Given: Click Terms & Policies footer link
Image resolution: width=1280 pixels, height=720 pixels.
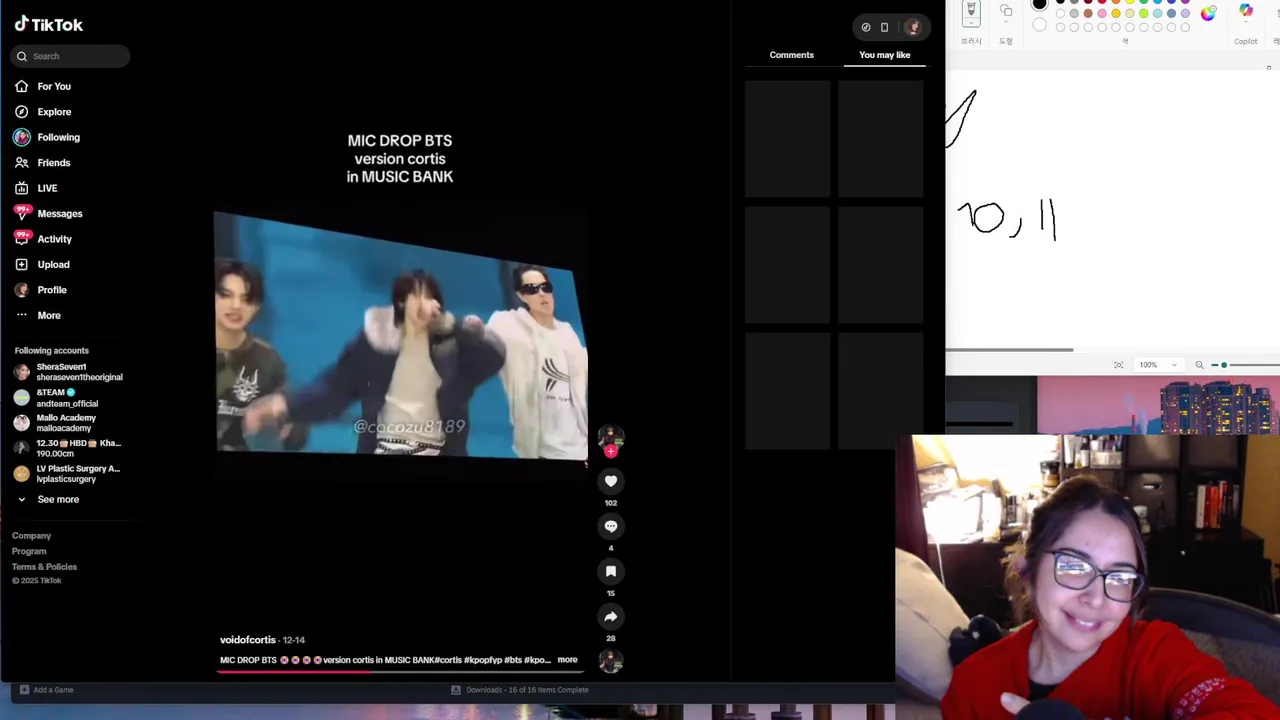Looking at the screenshot, I should pyautogui.click(x=44, y=567).
